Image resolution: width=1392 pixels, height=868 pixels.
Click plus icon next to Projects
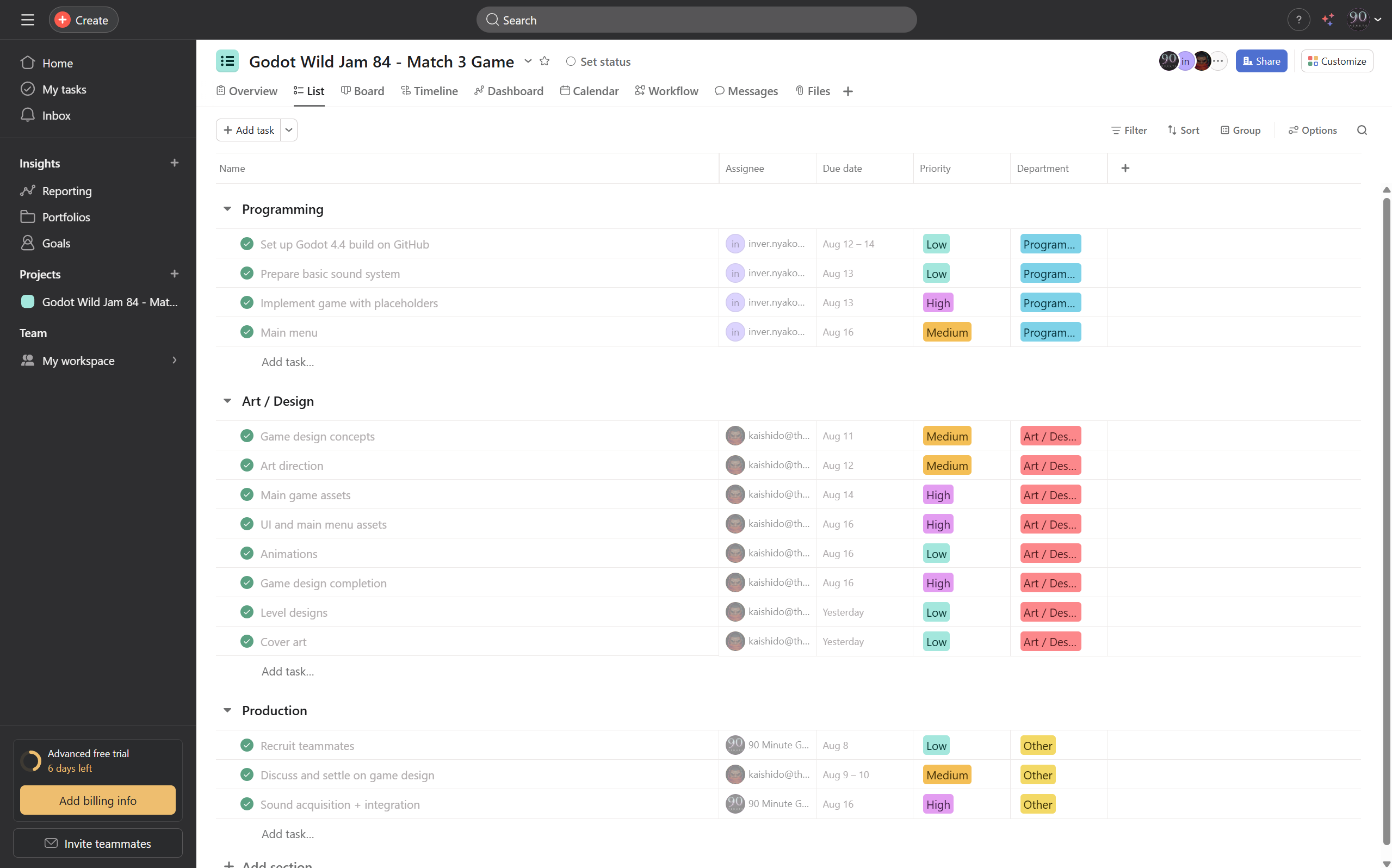(x=175, y=274)
